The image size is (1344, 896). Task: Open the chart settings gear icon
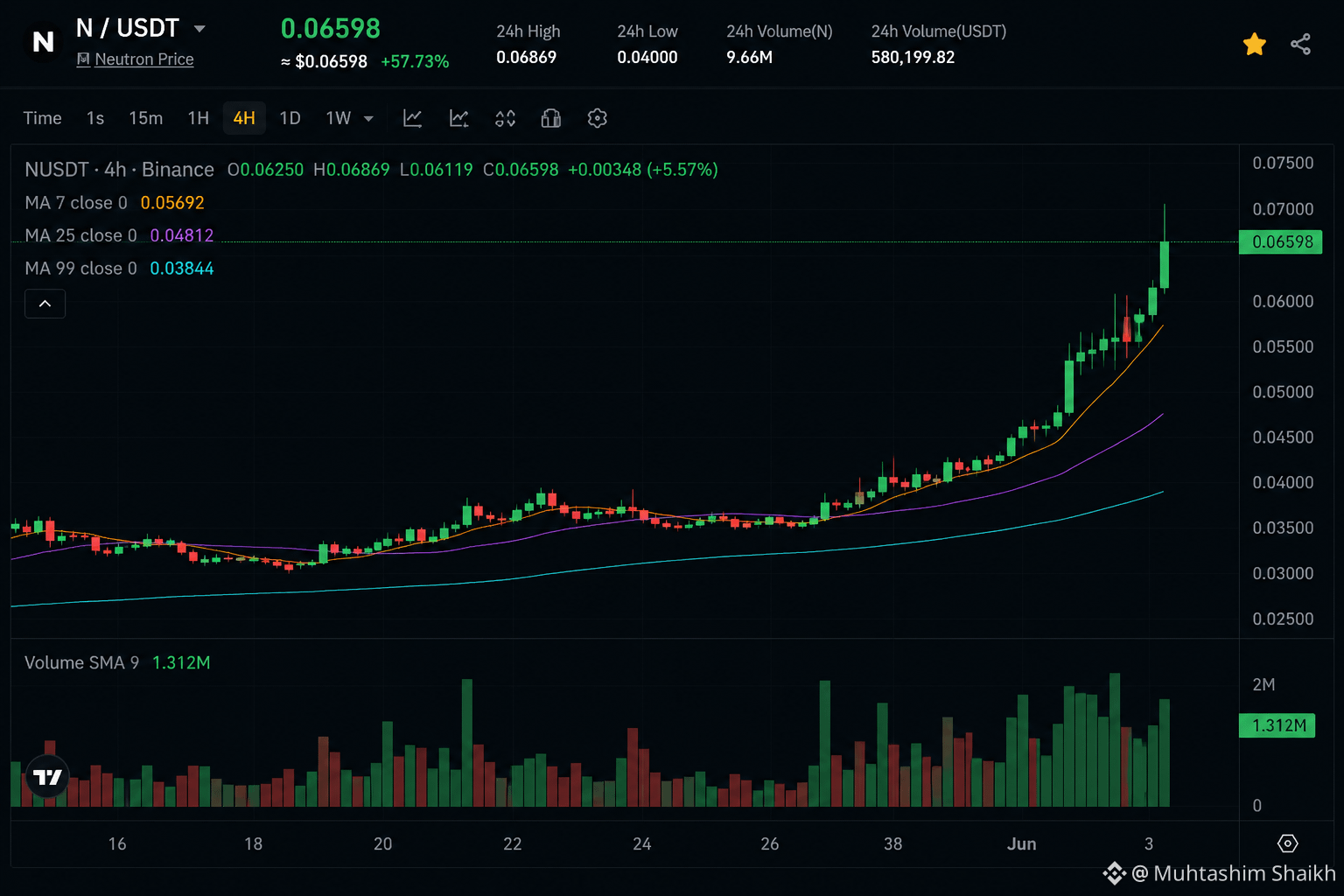(x=597, y=118)
